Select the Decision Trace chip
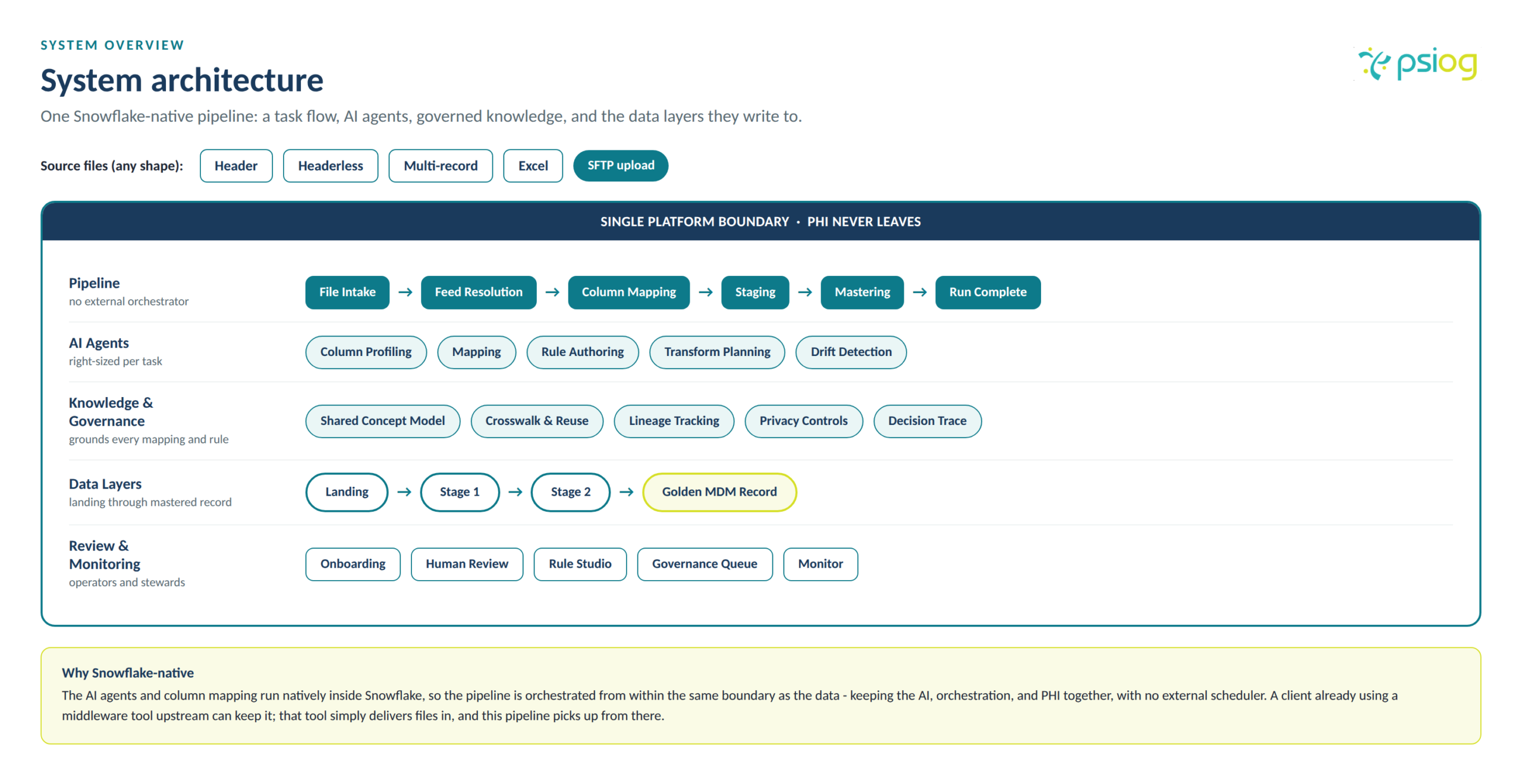 [x=927, y=421]
